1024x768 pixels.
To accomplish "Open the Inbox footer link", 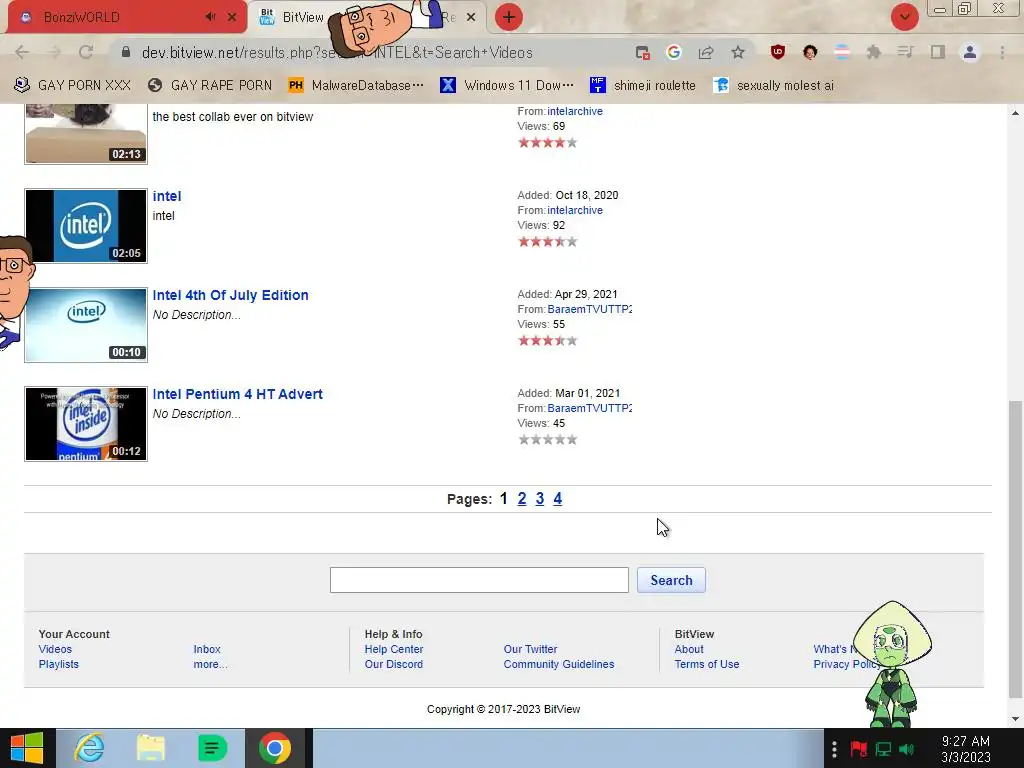I will (206, 649).
